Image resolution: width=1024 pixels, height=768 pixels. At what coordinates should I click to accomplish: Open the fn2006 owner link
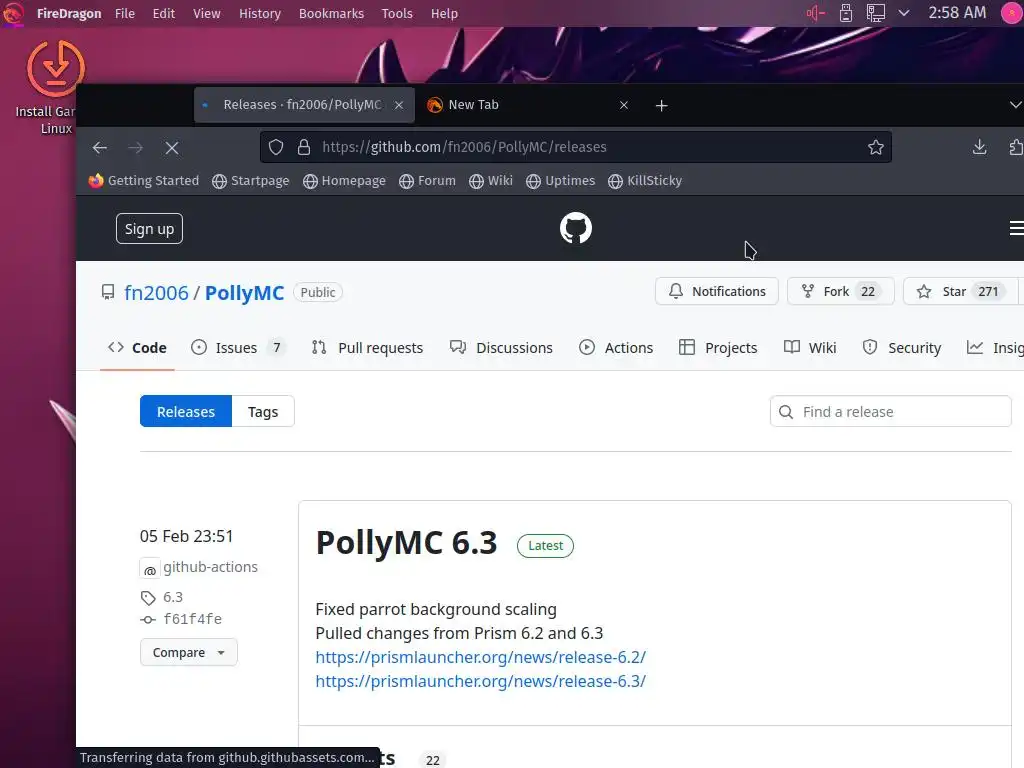(x=156, y=293)
